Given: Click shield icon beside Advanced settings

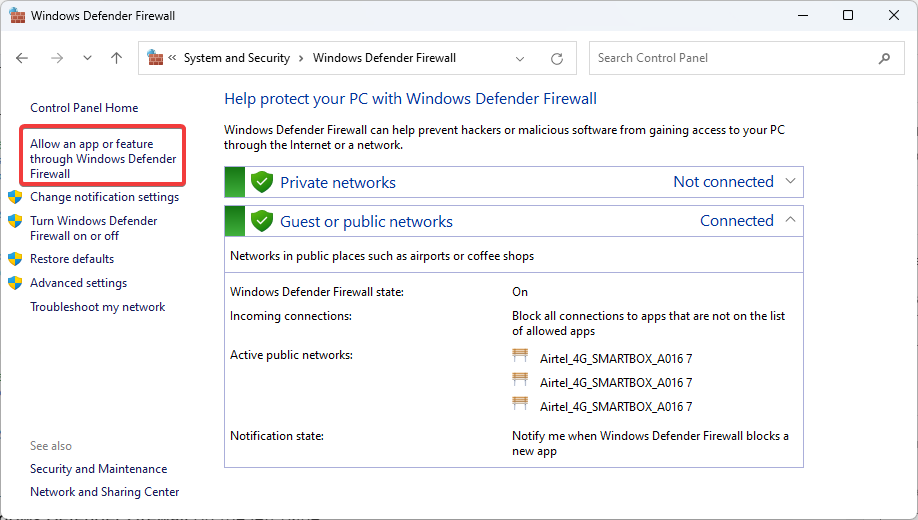Looking at the screenshot, I should click(15, 283).
